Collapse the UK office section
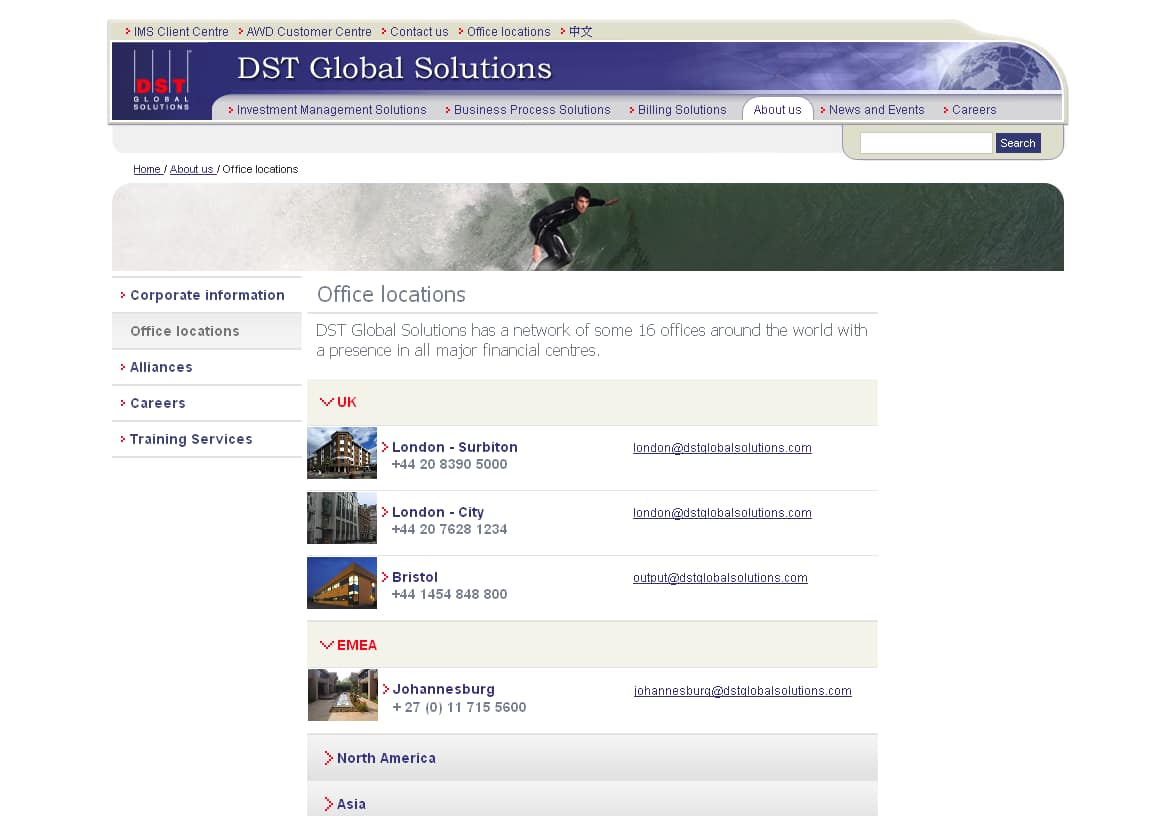The height and width of the screenshot is (816, 1175). [x=338, y=402]
